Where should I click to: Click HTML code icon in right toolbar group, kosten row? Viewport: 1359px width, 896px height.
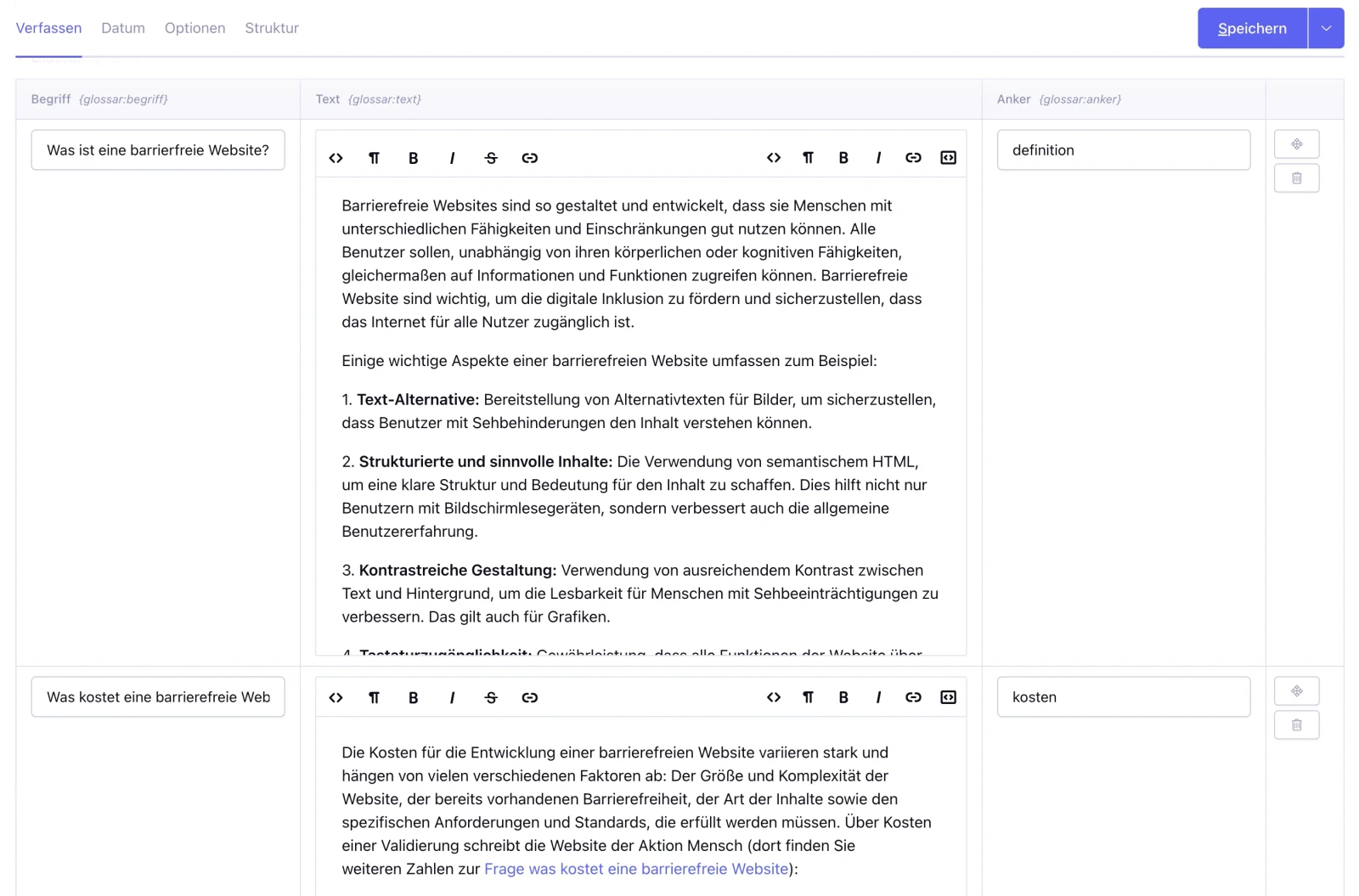point(774,697)
